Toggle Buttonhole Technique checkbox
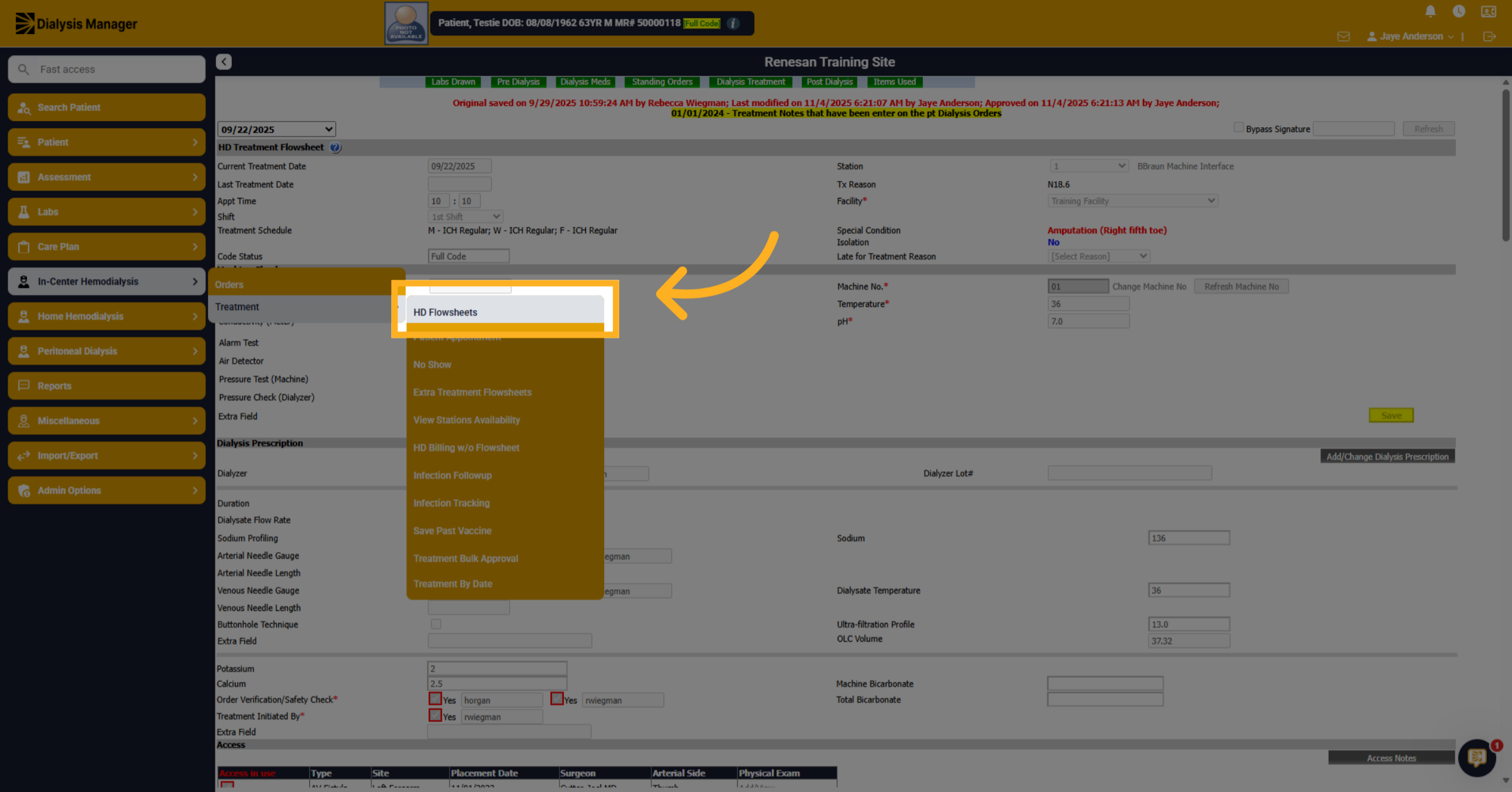 click(436, 624)
